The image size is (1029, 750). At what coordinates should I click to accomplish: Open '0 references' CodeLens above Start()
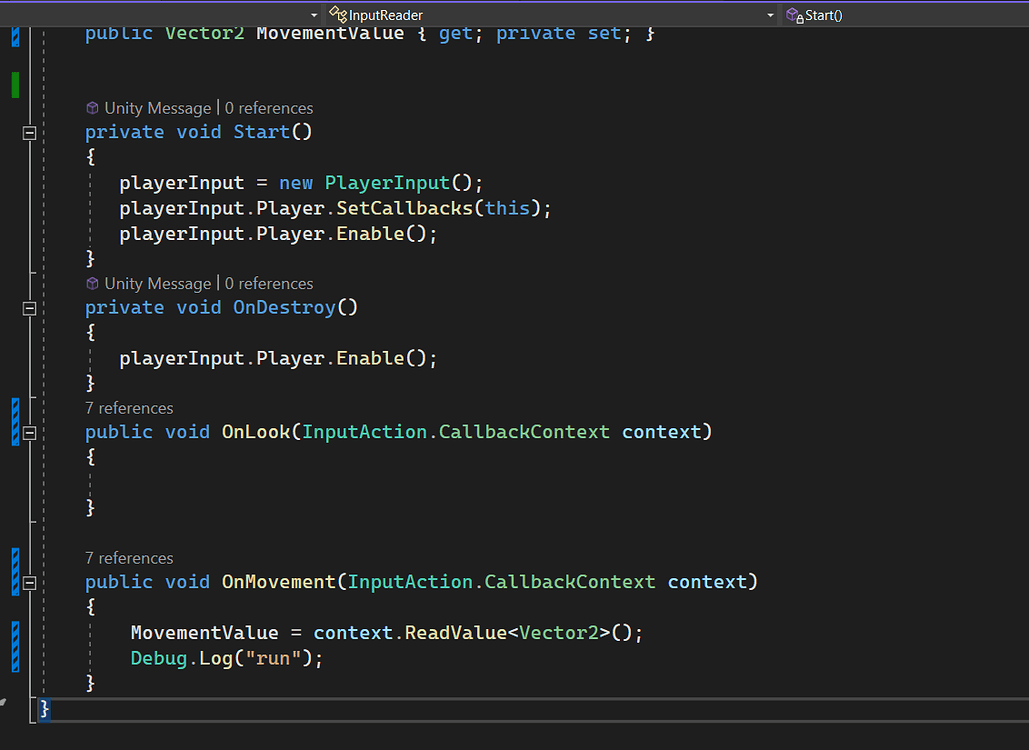(269, 108)
